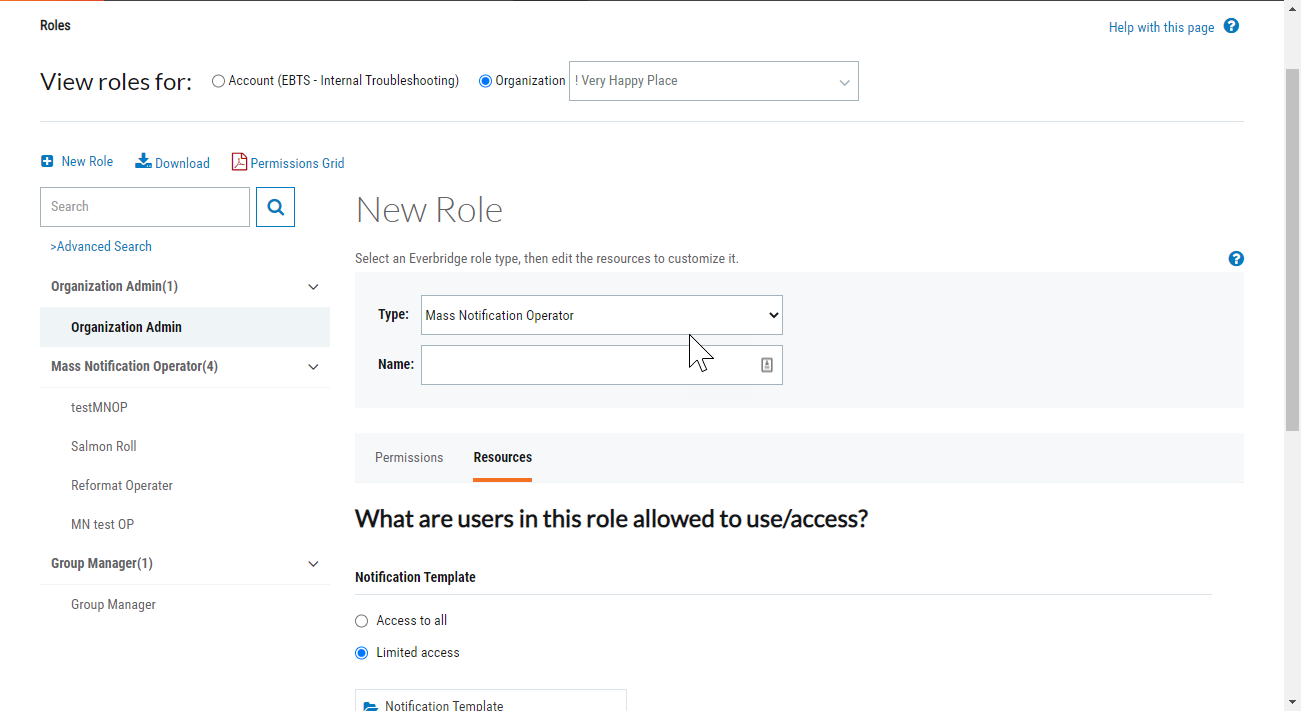Click the Mass Notification Operator(4) group header
Viewport: 1301px width, 711px height.
click(x=185, y=366)
